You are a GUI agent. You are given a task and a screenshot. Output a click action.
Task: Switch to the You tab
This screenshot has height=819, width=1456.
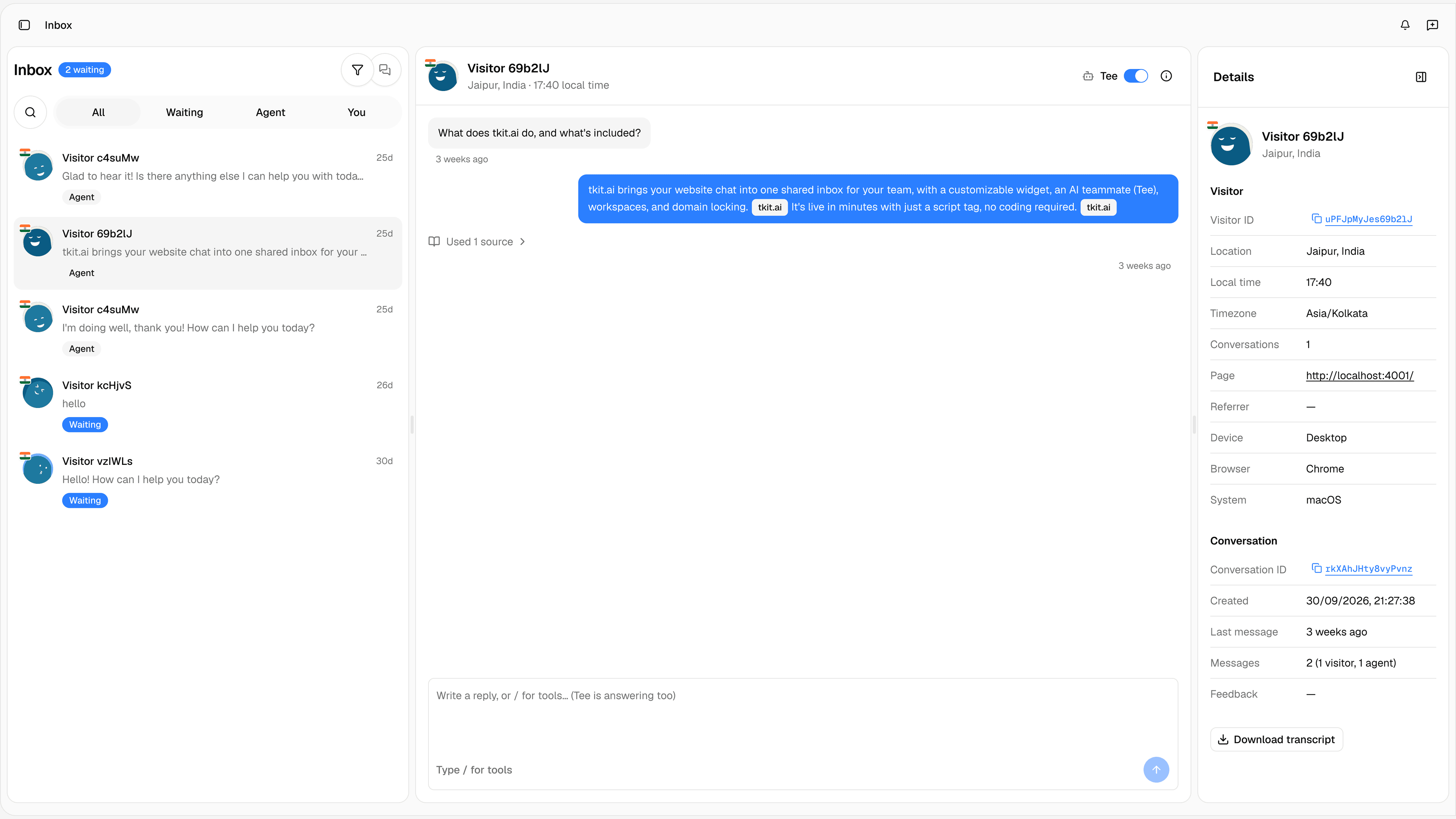[356, 113]
